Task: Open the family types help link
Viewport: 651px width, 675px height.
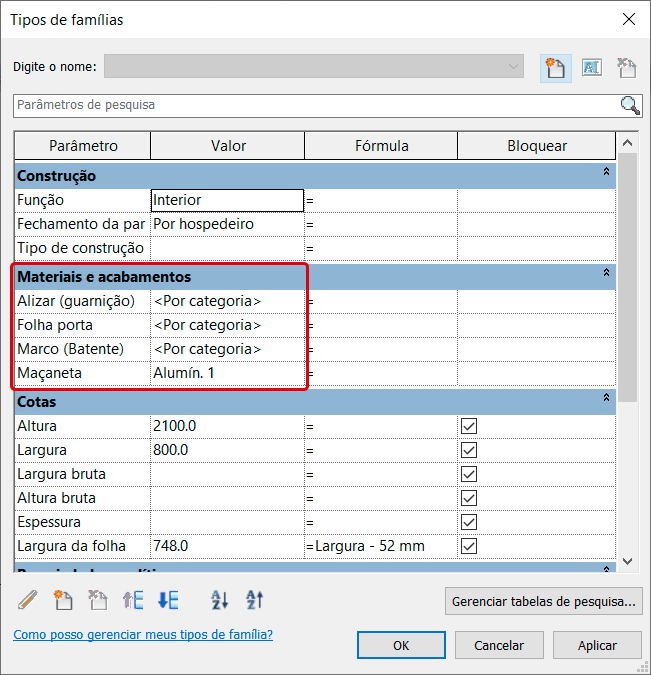Action: [143, 635]
